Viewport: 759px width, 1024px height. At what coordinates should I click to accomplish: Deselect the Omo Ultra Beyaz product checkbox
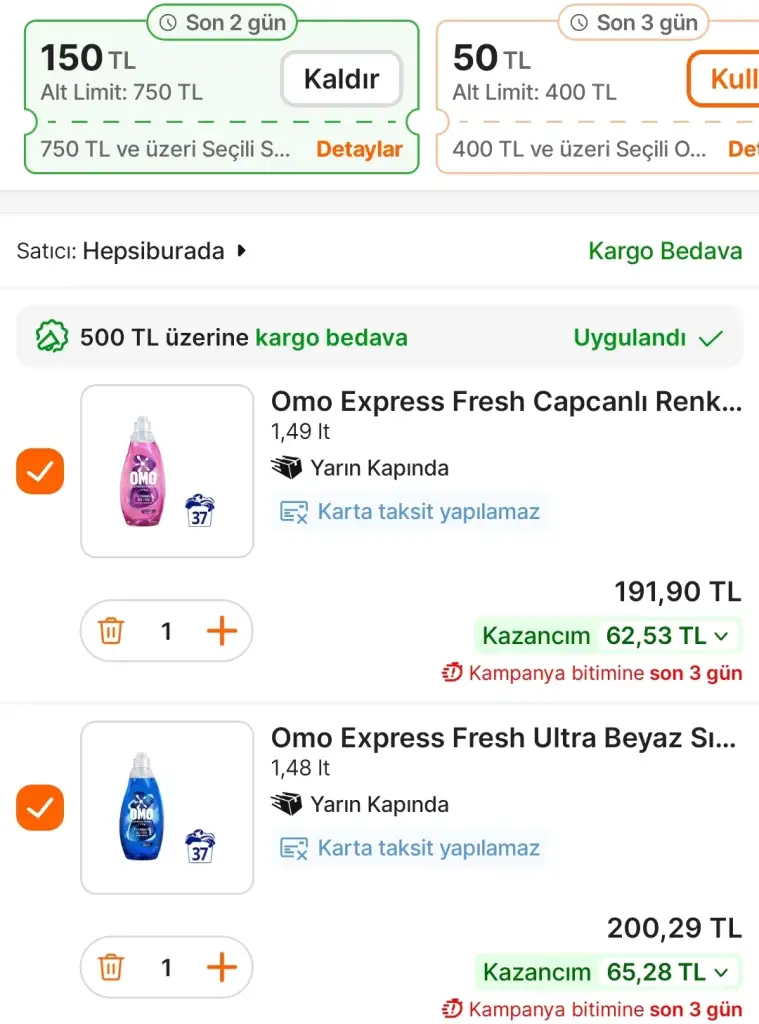point(40,808)
